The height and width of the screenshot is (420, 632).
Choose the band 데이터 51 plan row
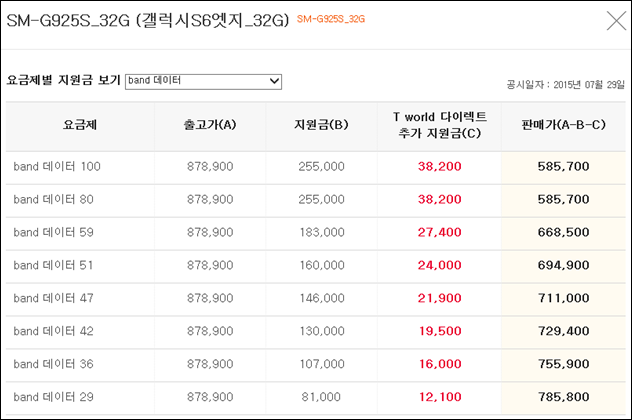[316, 265]
